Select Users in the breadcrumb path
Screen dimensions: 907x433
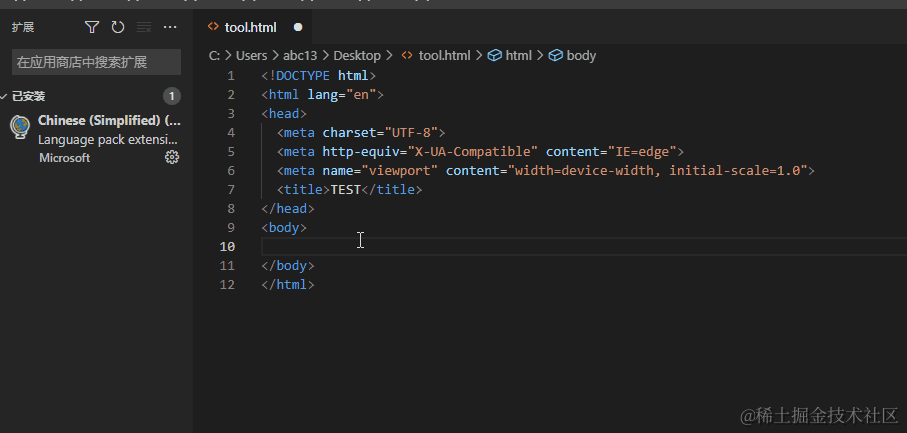(x=252, y=55)
